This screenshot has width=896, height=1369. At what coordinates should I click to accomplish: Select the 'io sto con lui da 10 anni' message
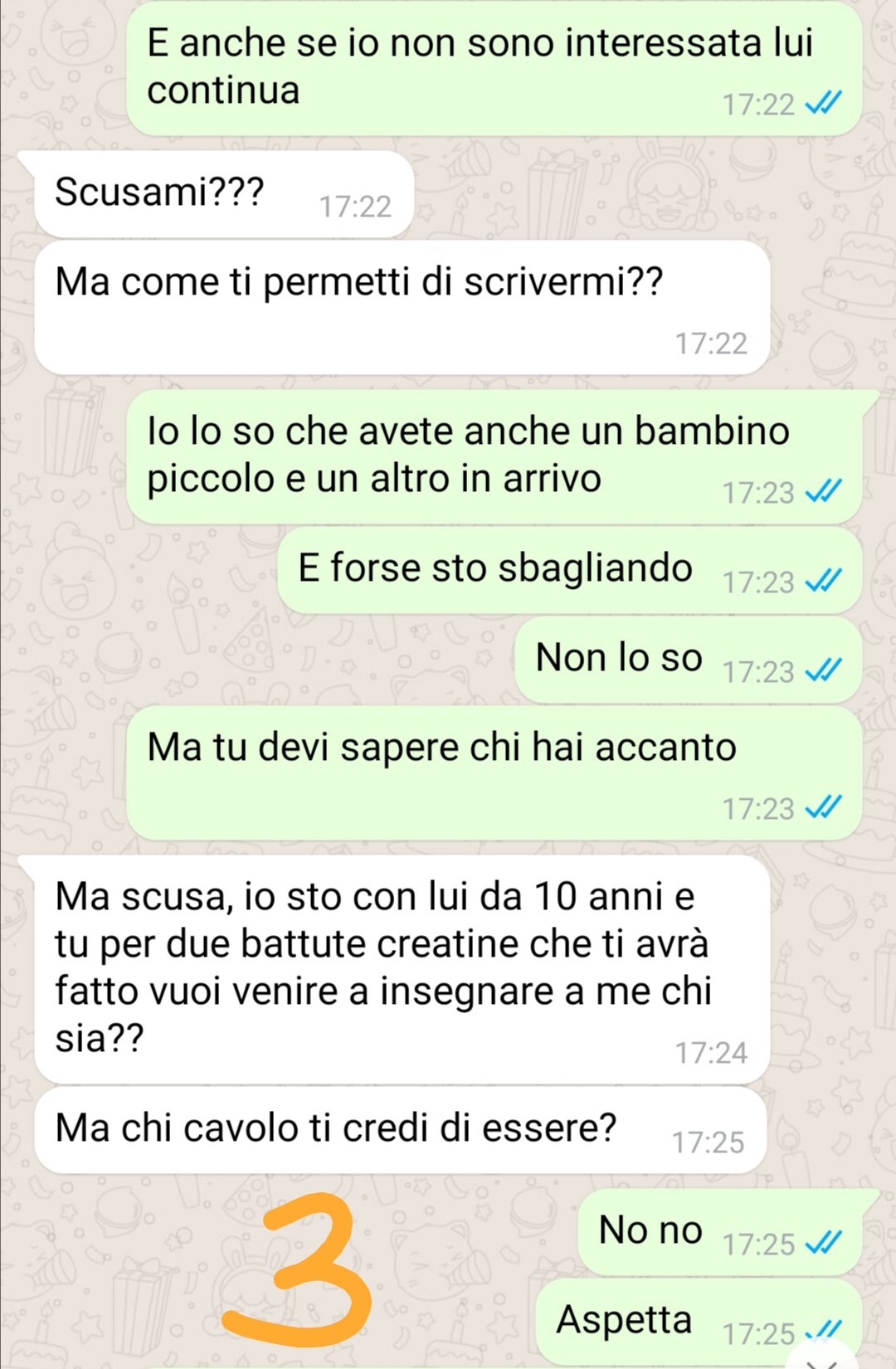(402, 970)
